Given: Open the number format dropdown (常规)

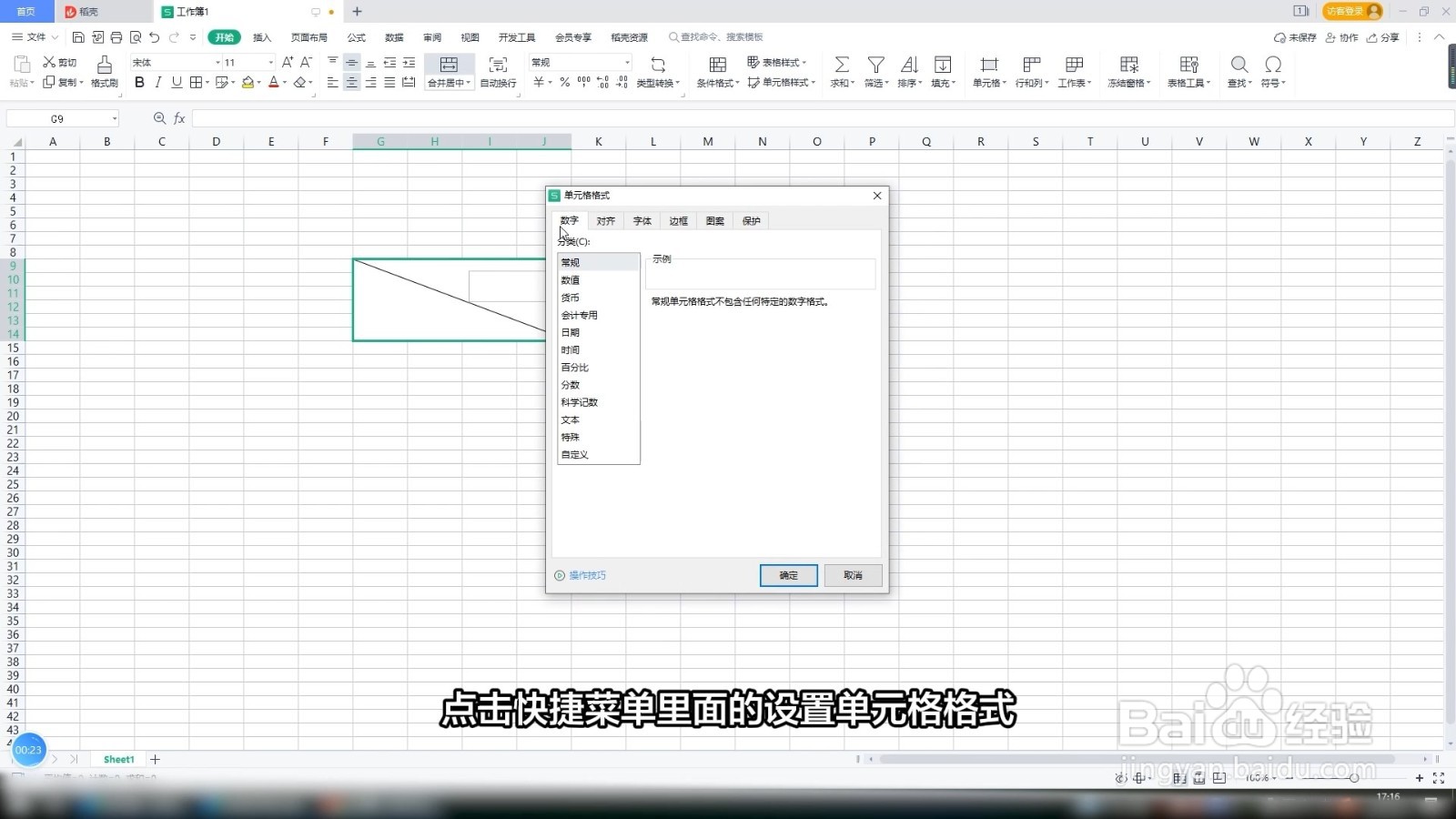Looking at the screenshot, I should pos(627,62).
